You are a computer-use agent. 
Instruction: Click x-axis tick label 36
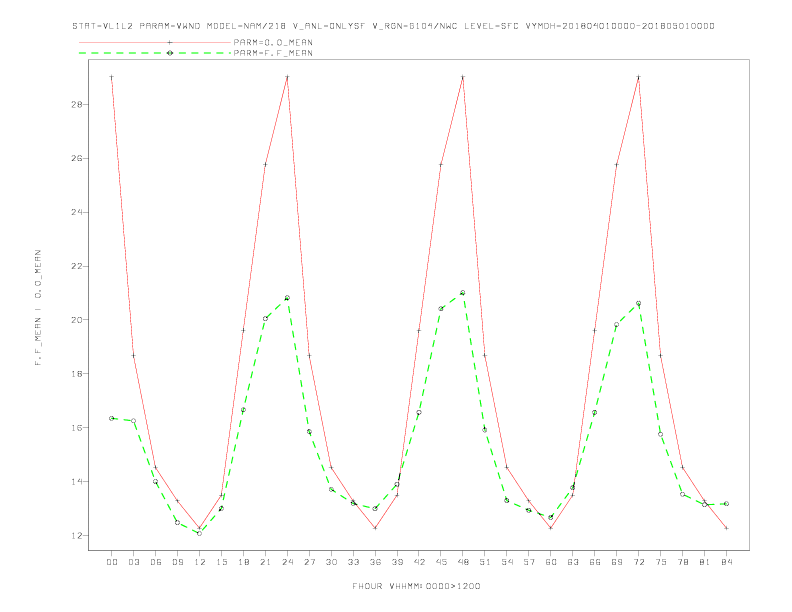pos(375,562)
